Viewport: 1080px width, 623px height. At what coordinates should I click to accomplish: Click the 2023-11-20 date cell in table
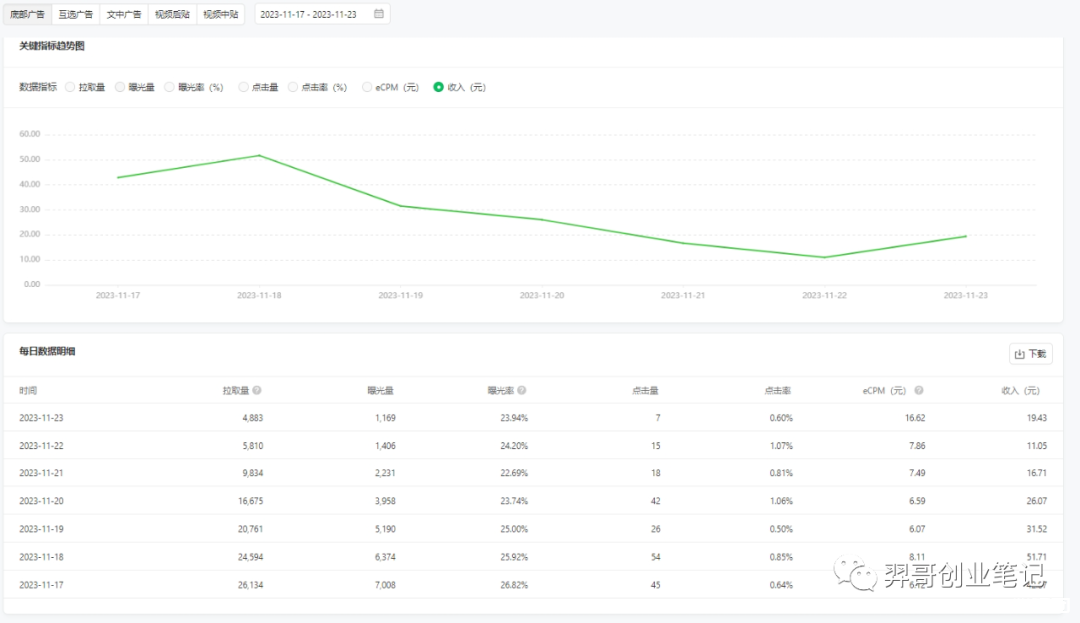pyautogui.click(x=41, y=501)
